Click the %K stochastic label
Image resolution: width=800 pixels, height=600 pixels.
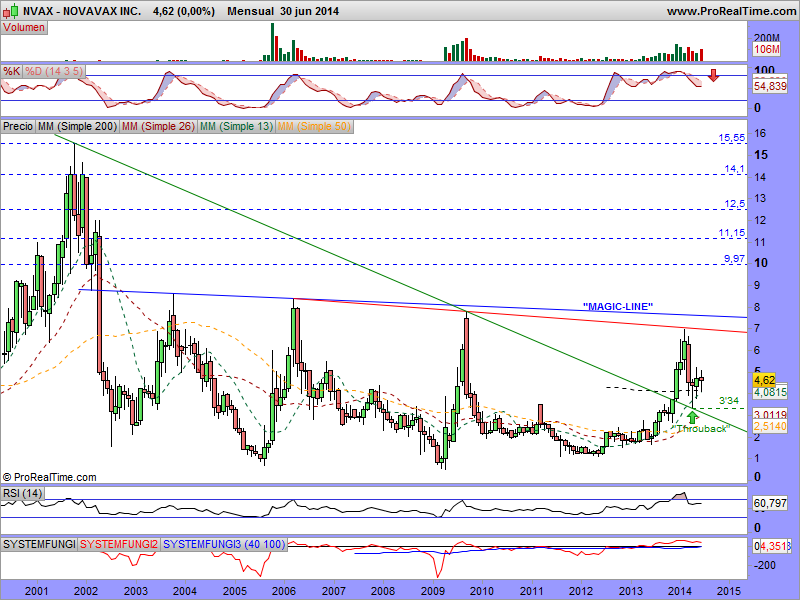click(x=11, y=71)
